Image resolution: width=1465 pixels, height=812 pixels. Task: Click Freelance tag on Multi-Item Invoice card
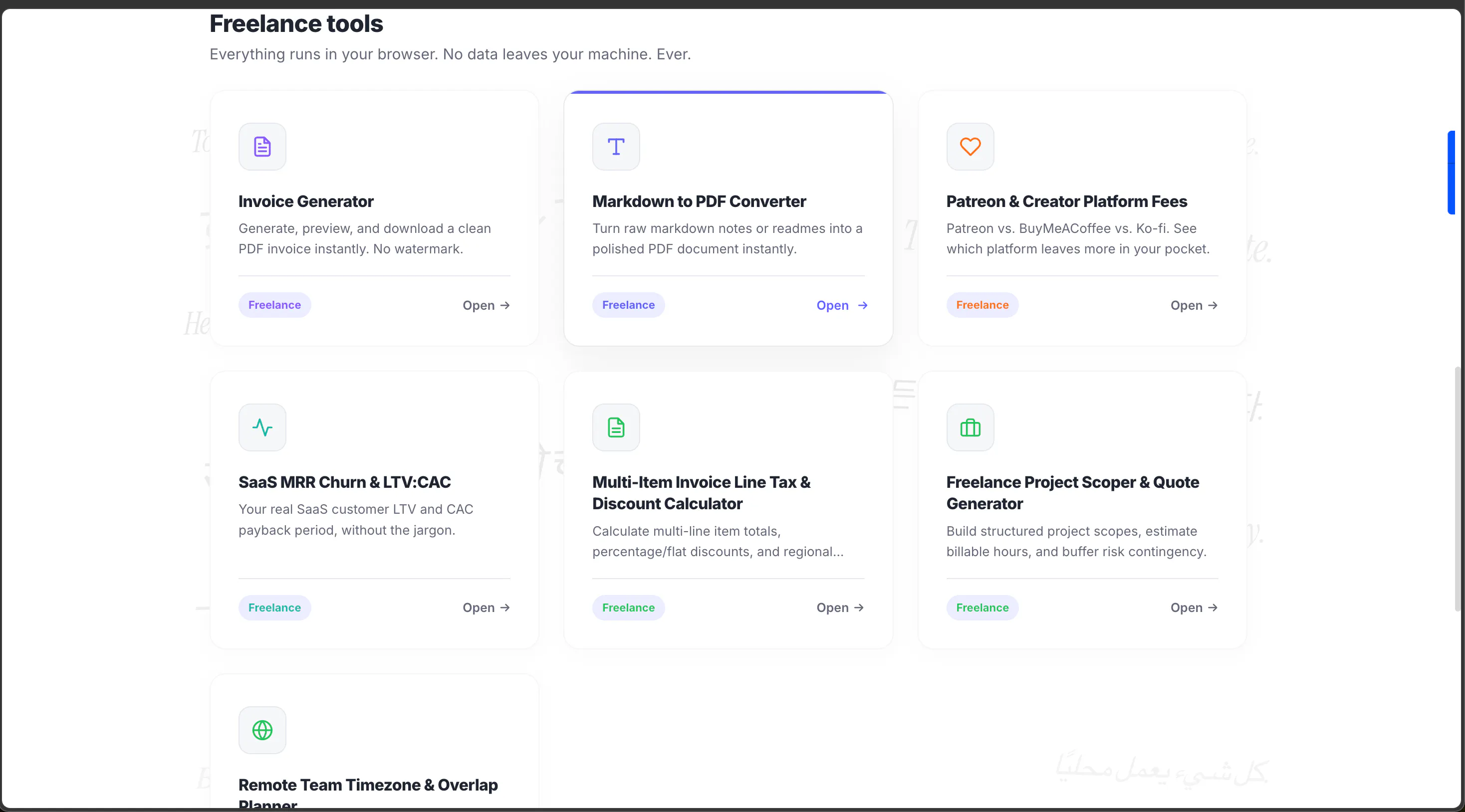628,608
